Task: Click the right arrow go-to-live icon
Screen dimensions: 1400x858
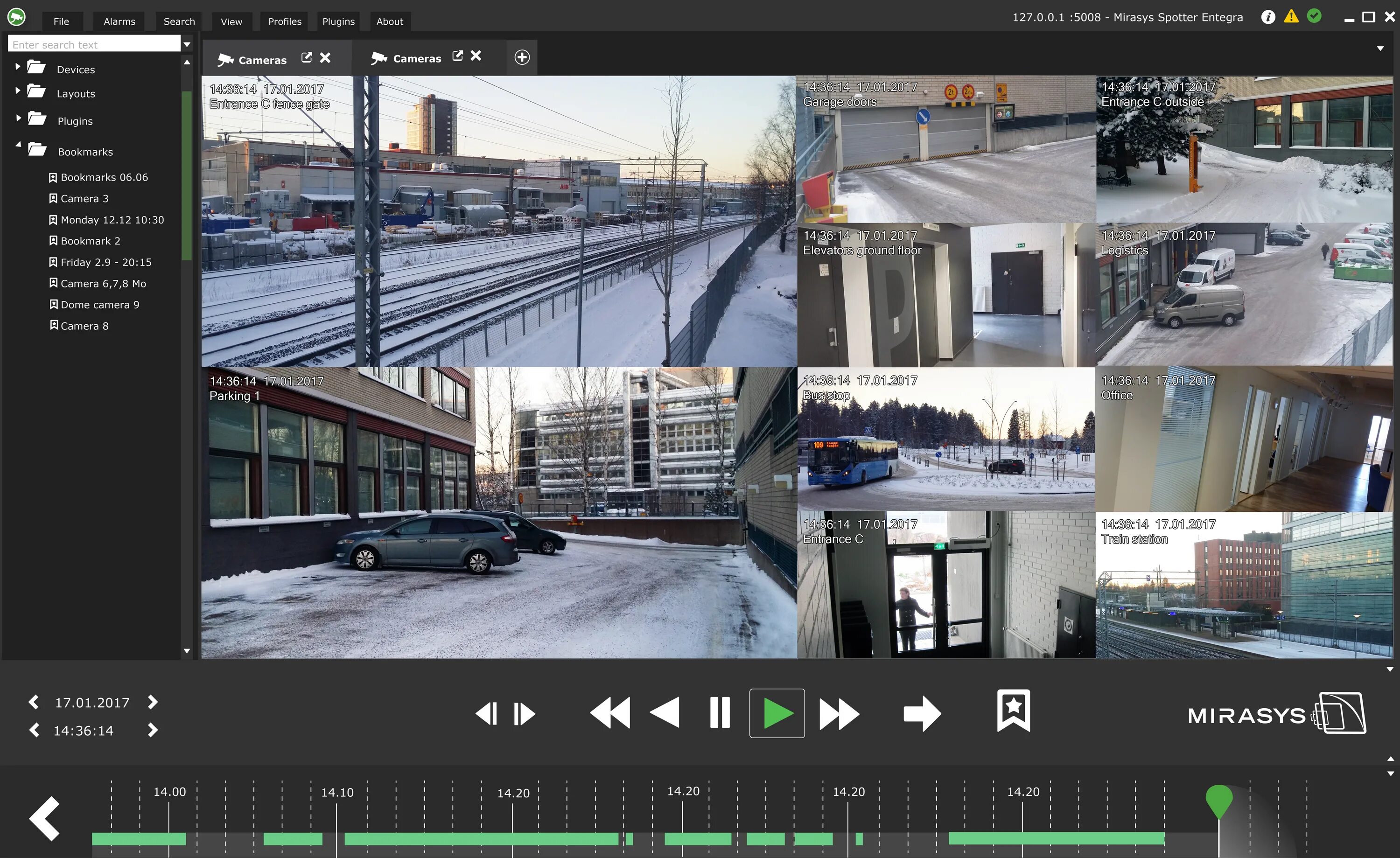Action: point(922,713)
